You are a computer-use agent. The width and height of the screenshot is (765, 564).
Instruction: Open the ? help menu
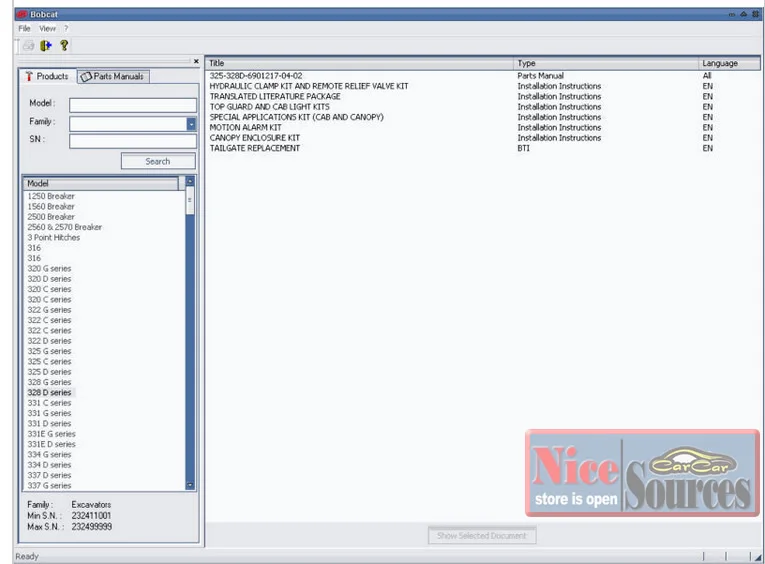66,29
